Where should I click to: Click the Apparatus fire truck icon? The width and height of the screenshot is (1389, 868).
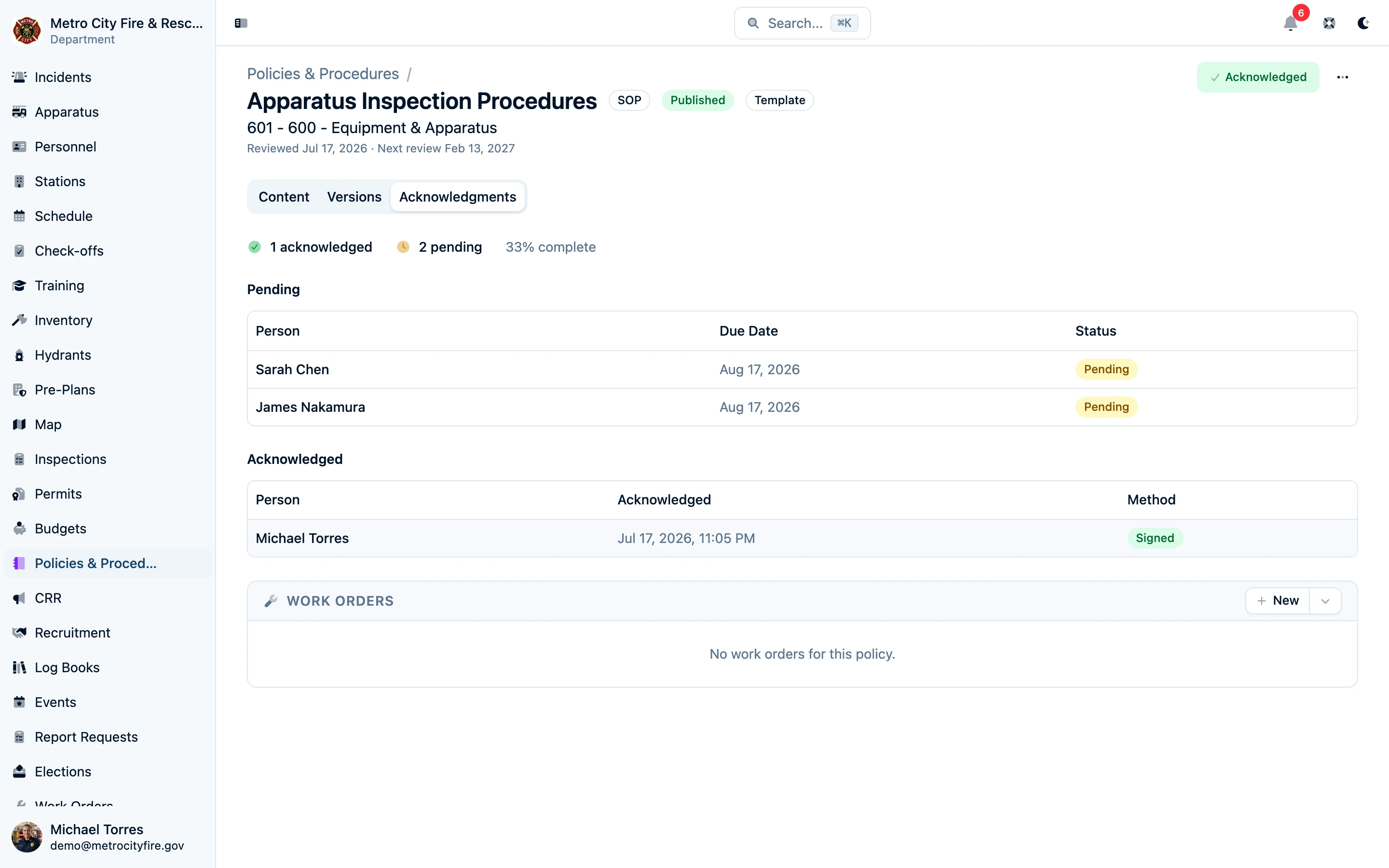point(19,112)
